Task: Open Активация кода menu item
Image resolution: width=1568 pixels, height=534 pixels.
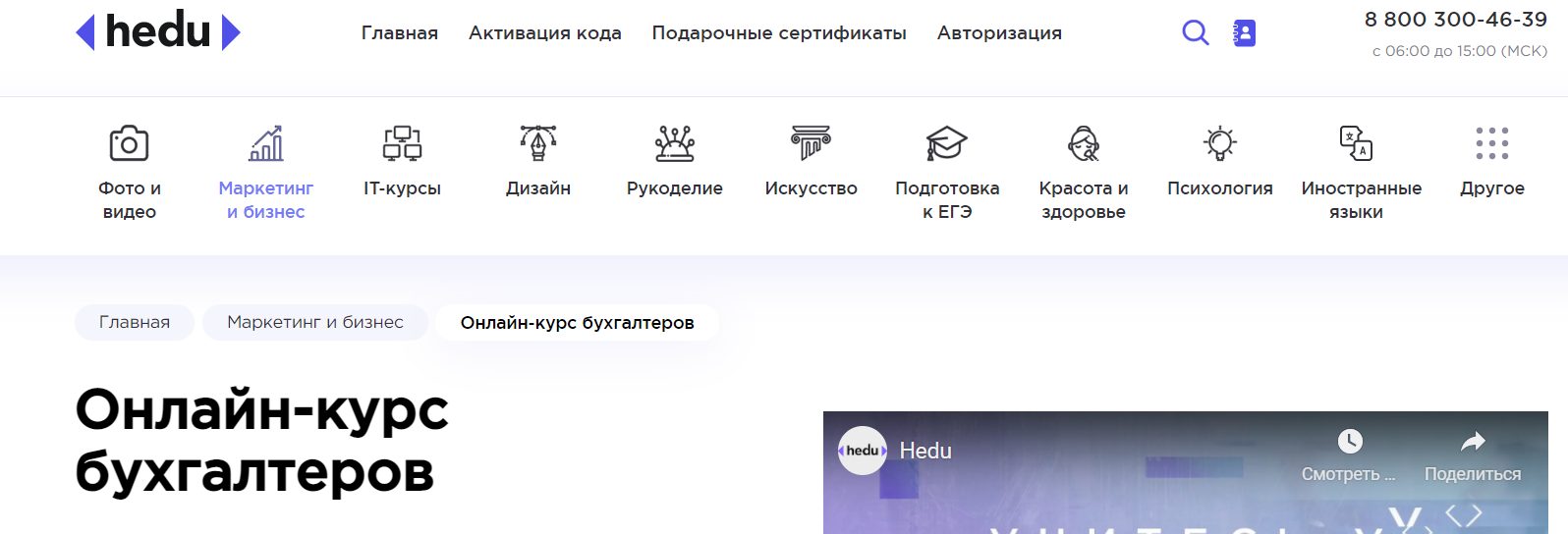Action: [544, 33]
